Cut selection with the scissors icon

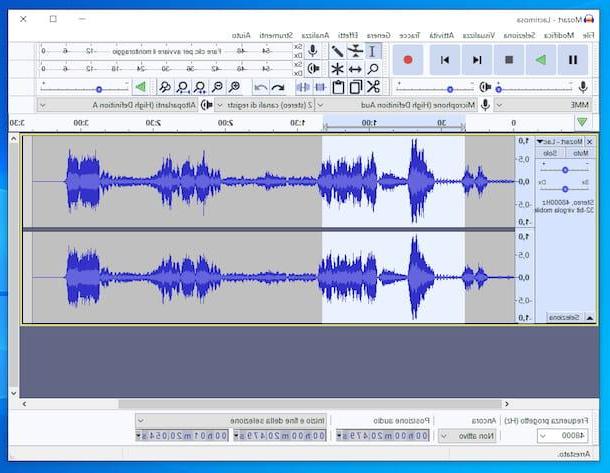(373, 87)
